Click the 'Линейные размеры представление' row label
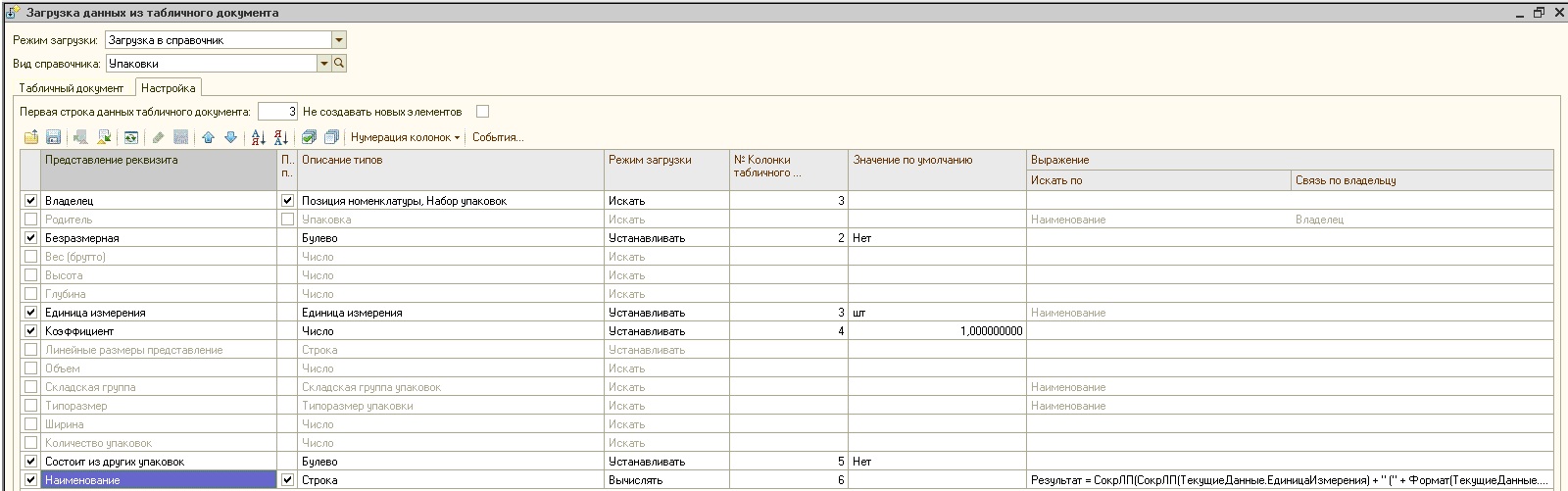 click(133, 350)
